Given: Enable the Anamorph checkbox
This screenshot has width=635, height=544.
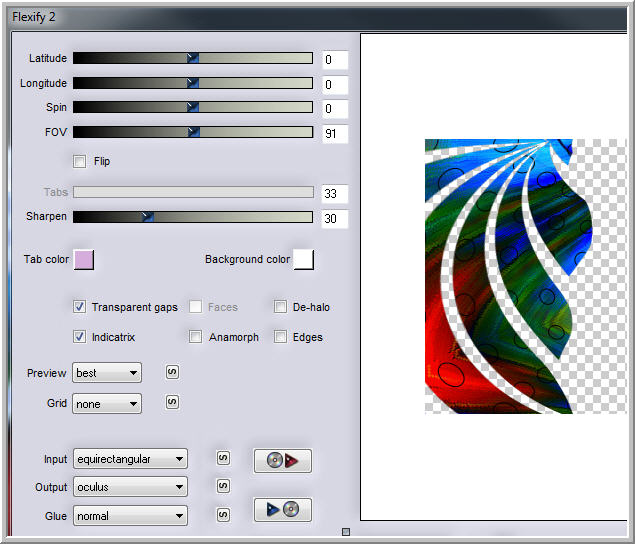Looking at the screenshot, I should [x=196, y=337].
